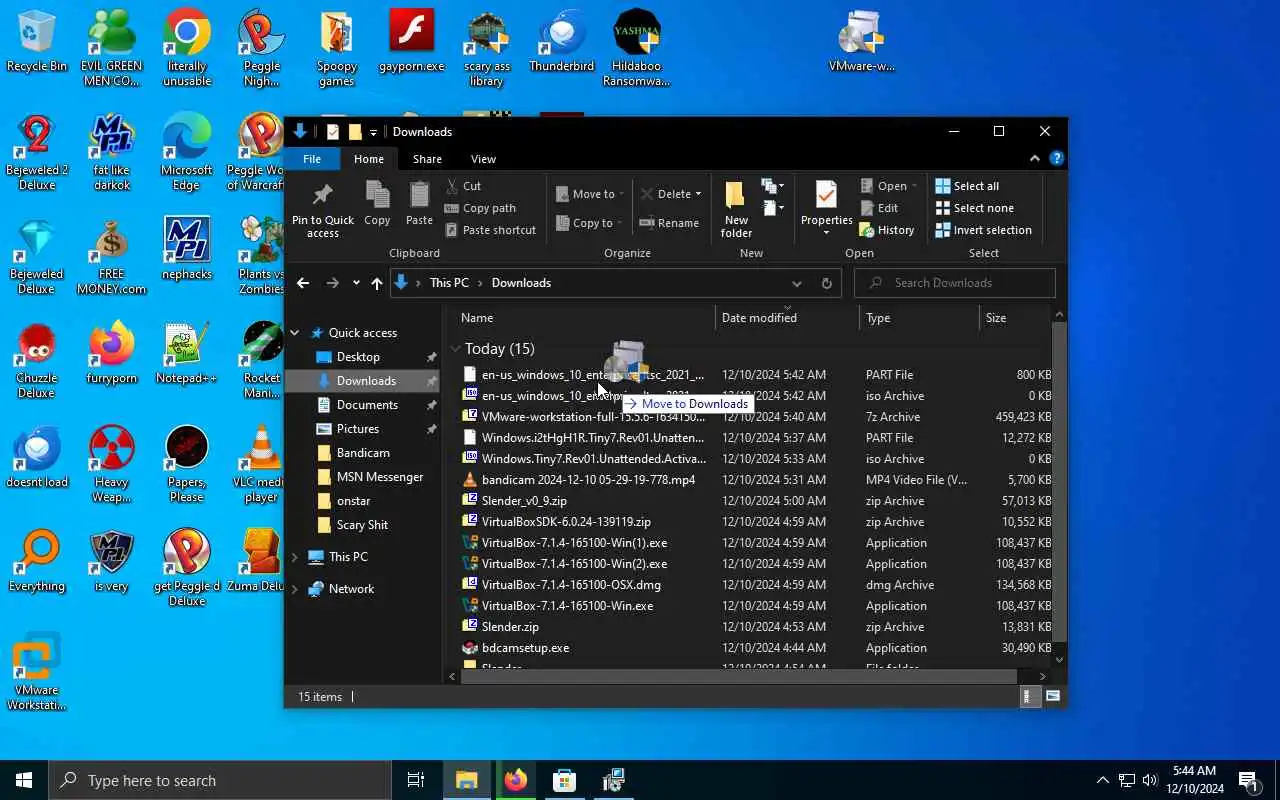Expand Network tree node
The height and width of the screenshot is (800, 1280).
[295, 589]
